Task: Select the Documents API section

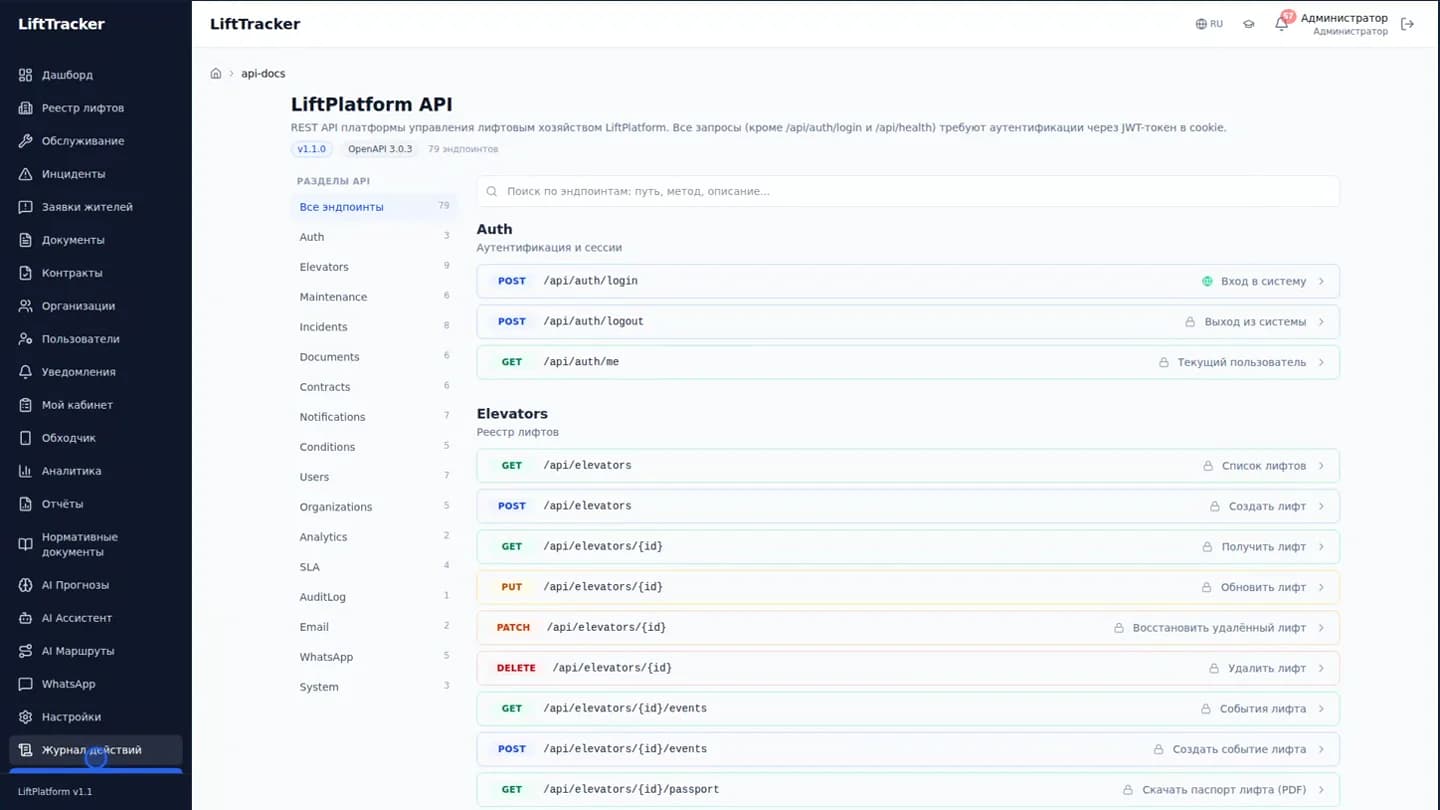Action: (374, 357)
